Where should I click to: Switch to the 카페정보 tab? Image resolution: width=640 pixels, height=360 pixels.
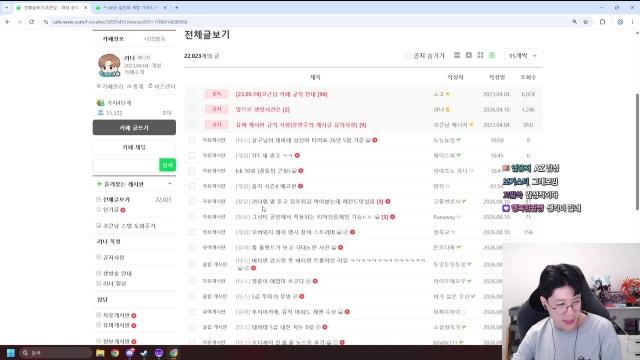coord(113,39)
